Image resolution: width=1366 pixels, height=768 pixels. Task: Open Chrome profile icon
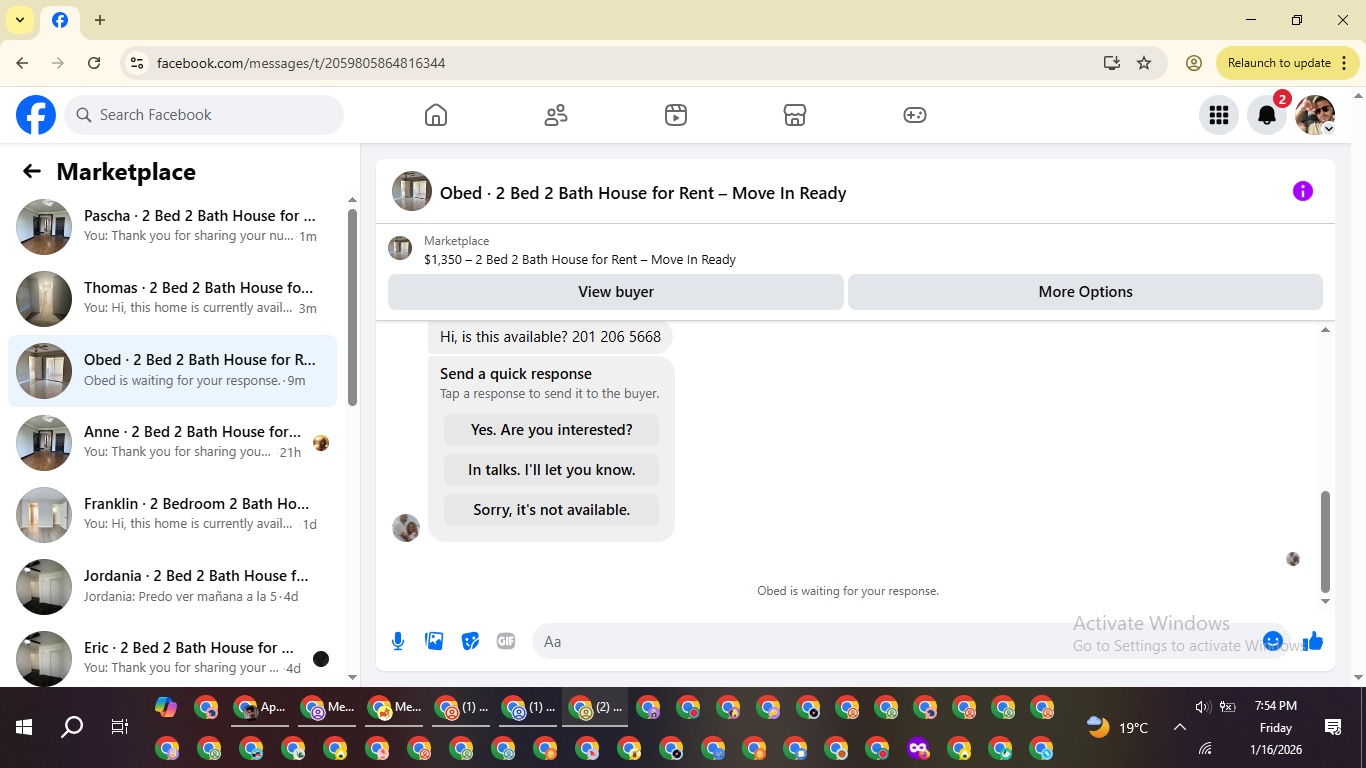(1194, 63)
